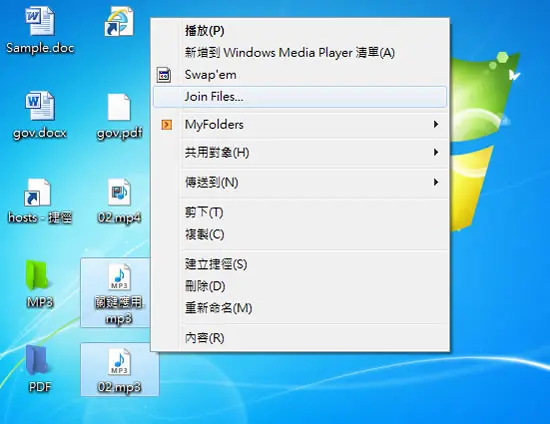Screen dimensions: 550x424
Task: Open 內容(R) properties menu entry
Action: pos(300,338)
